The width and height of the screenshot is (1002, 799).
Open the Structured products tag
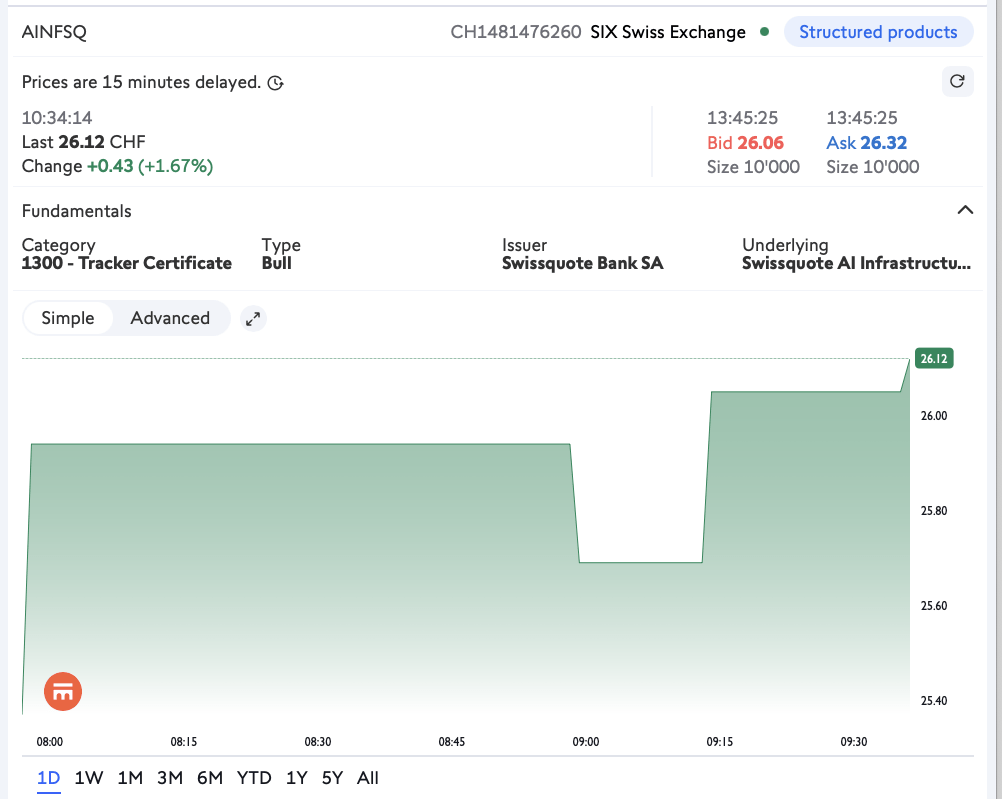pos(878,32)
